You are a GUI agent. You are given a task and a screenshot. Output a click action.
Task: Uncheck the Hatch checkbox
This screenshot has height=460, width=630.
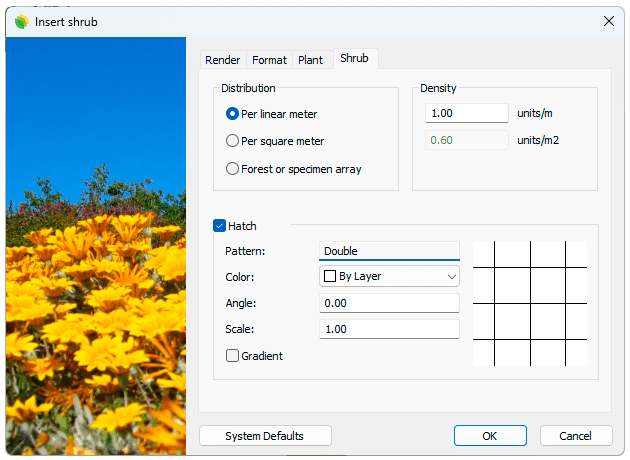[220, 226]
